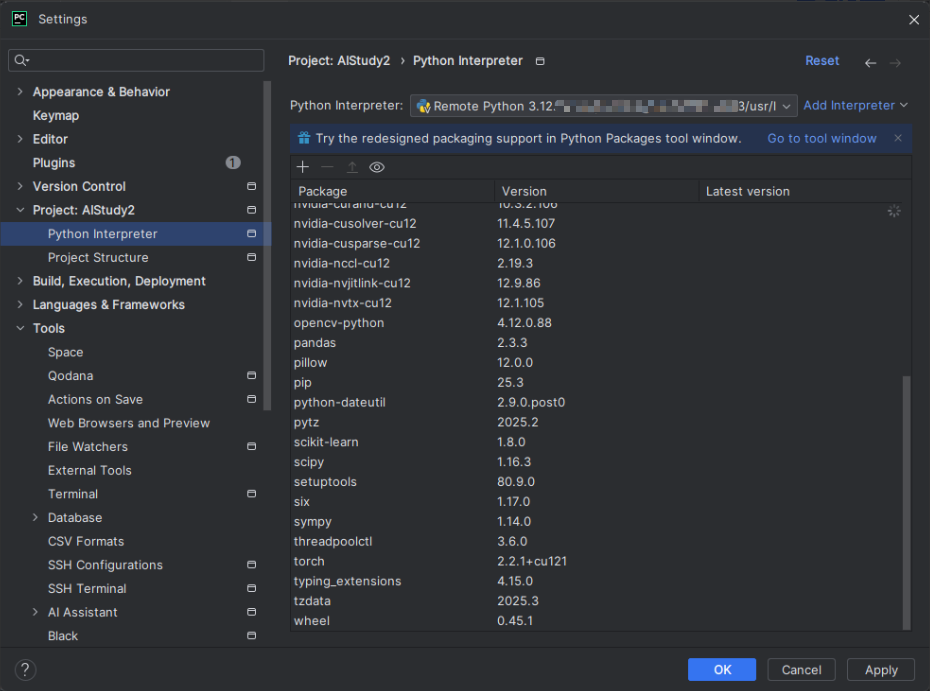Screen dimensions: 930x691
Task: Expand the AI Assistant node
Action: 35,612
